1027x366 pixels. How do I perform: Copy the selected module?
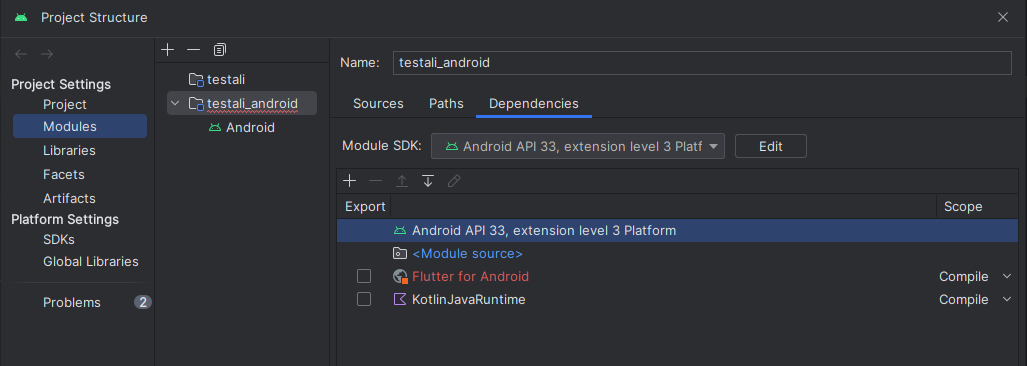click(219, 50)
